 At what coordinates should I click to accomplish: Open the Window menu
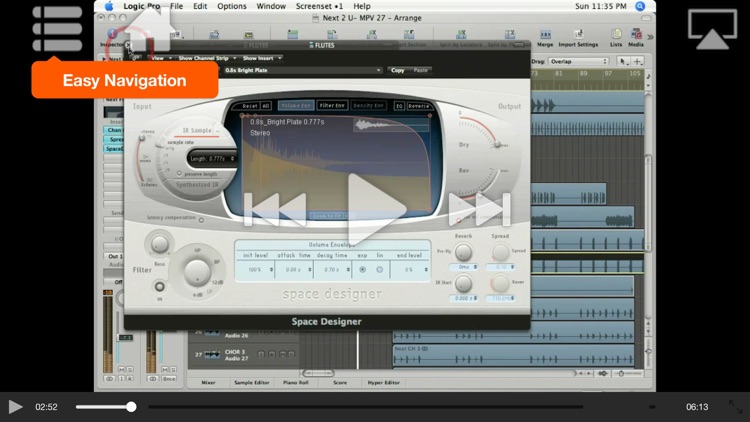tap(271, 6)
